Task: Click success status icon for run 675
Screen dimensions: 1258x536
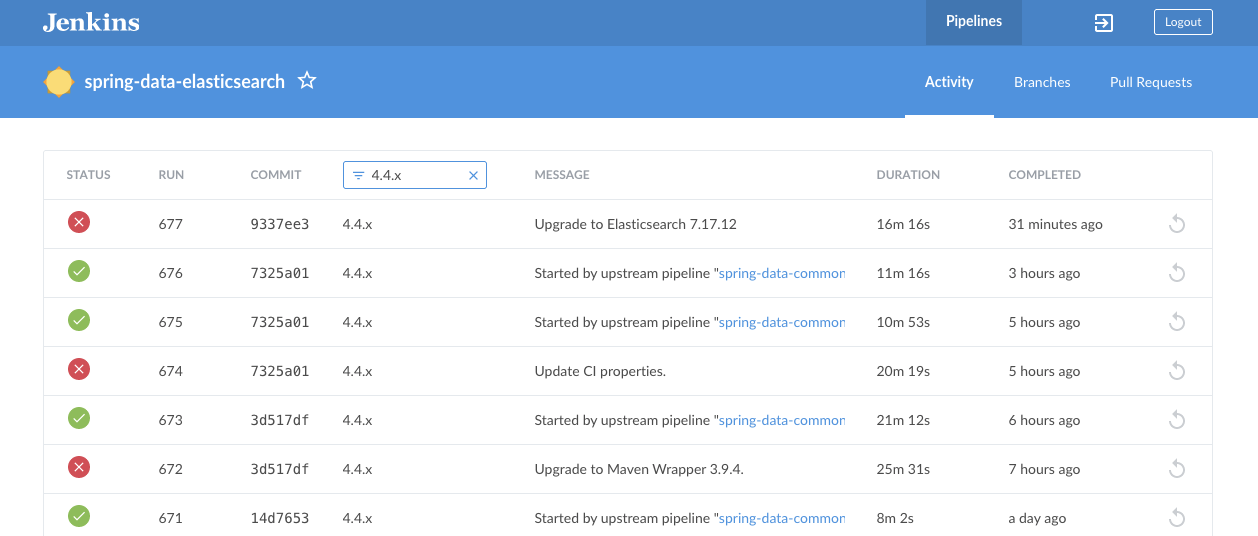Action: coord(79,321)
